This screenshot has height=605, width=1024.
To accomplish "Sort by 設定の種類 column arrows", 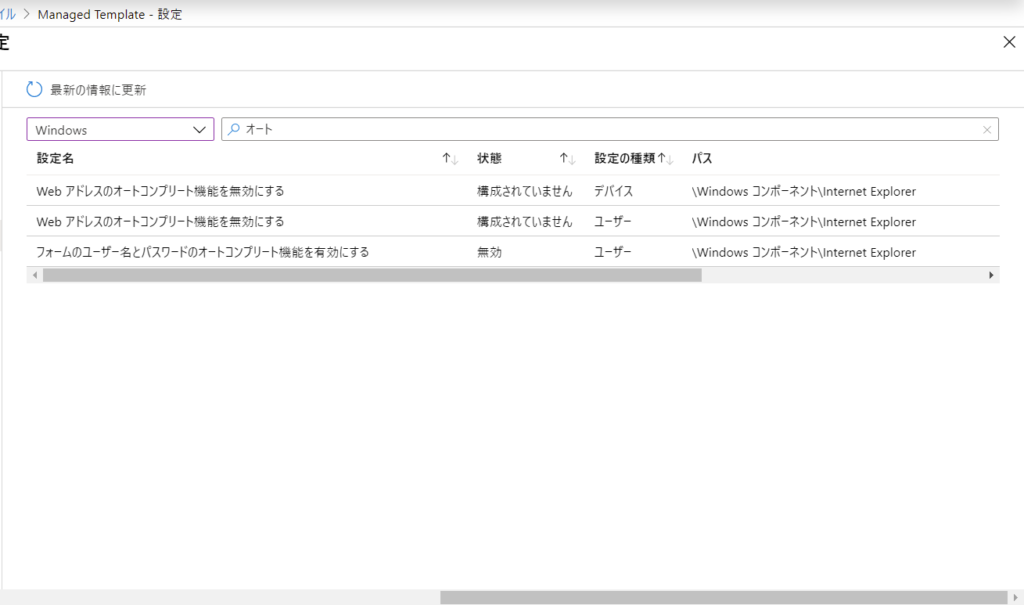I will pos(665,159).
